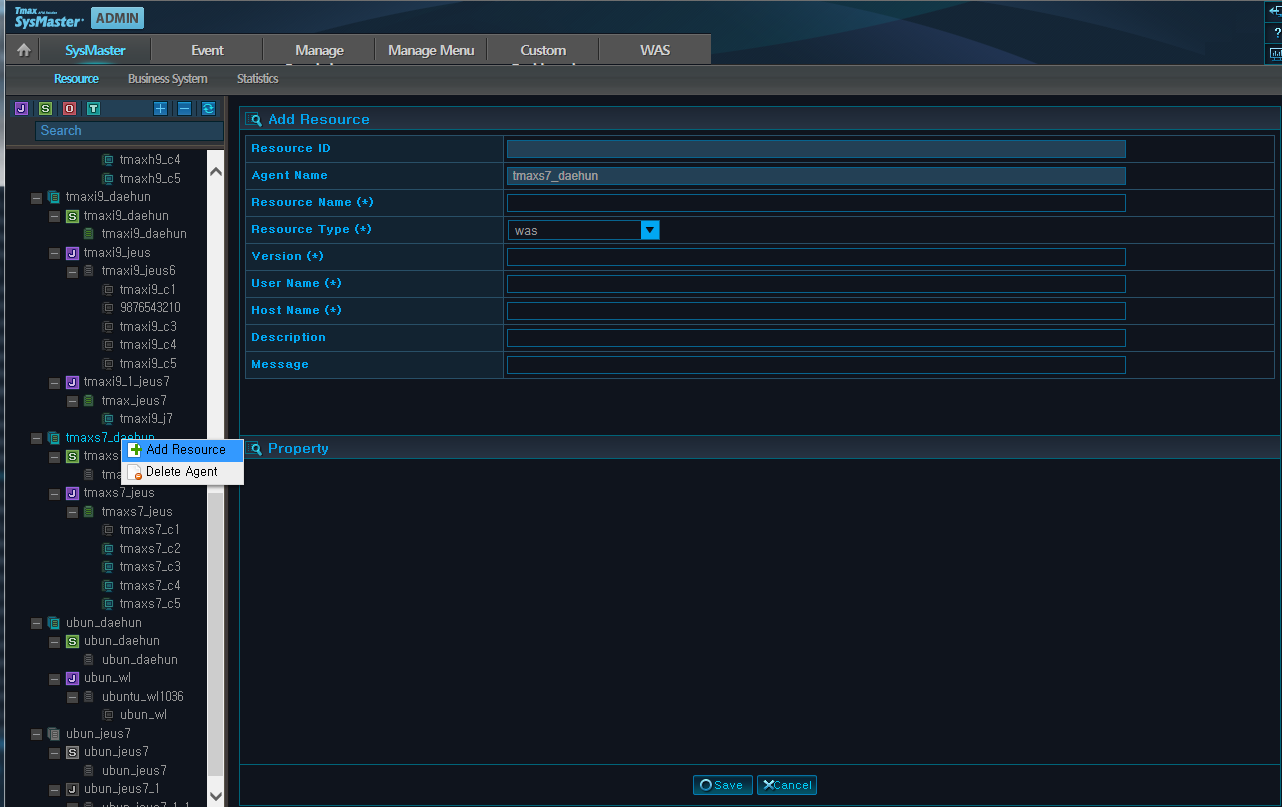Image resolution: width=1282 pixels, height=807 pixels.
Task: Focus the Resource Name input field
Action: [816, 203]
